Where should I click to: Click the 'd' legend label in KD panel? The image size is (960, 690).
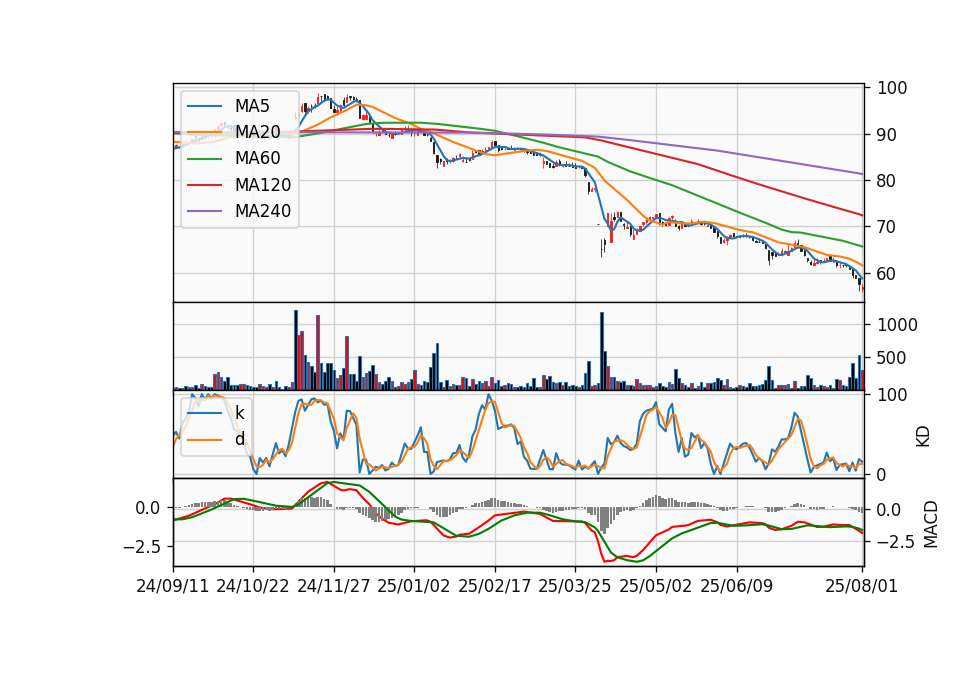[239, 439]
